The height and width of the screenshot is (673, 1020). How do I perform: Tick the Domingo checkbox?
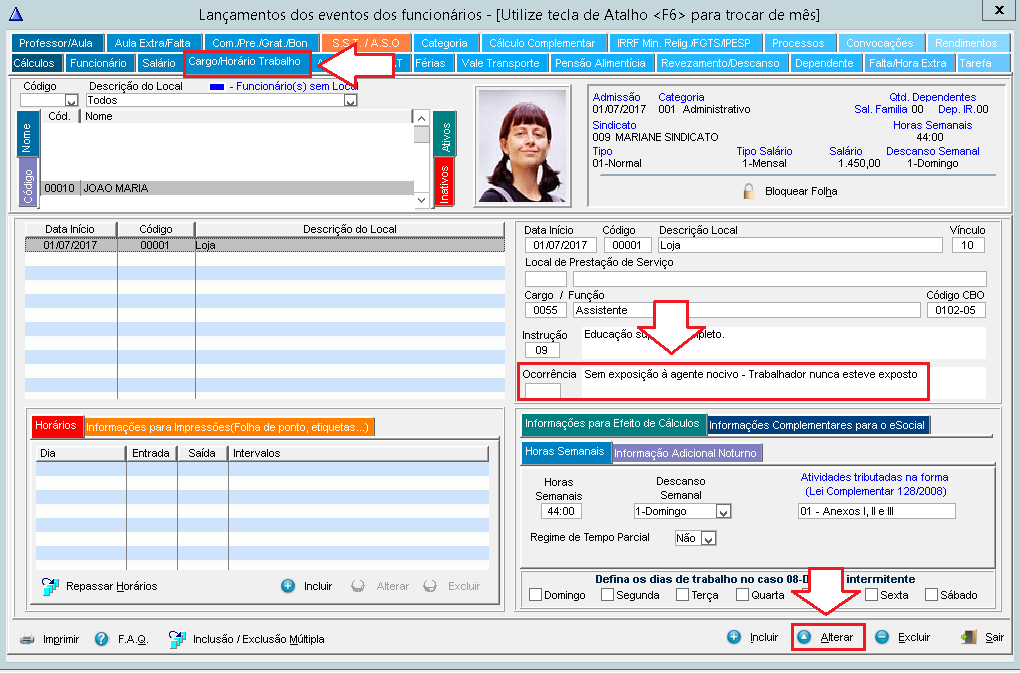point(535,594)
